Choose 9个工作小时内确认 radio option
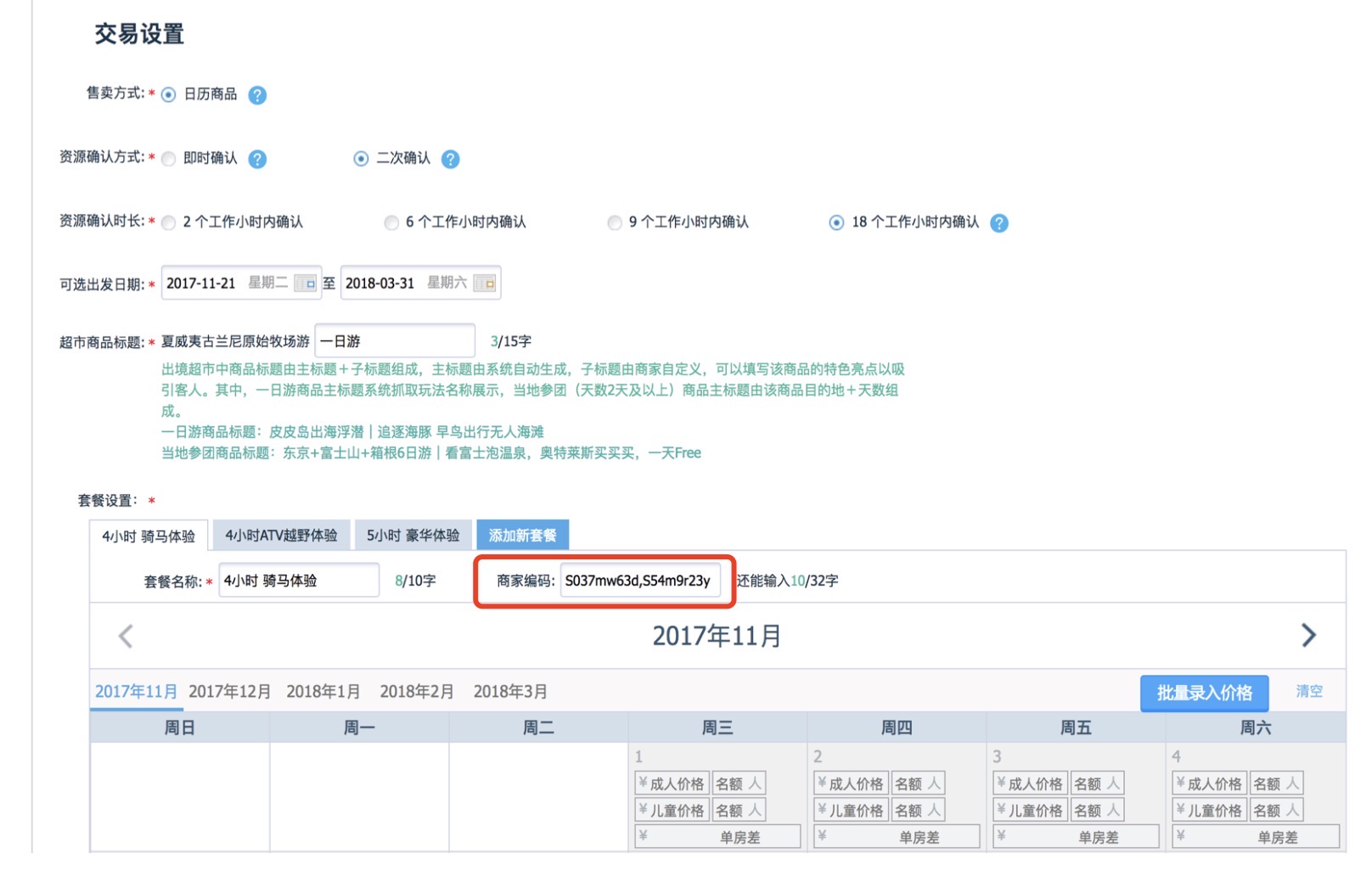This screenshot has width=1372, height=876. point(615,223)
